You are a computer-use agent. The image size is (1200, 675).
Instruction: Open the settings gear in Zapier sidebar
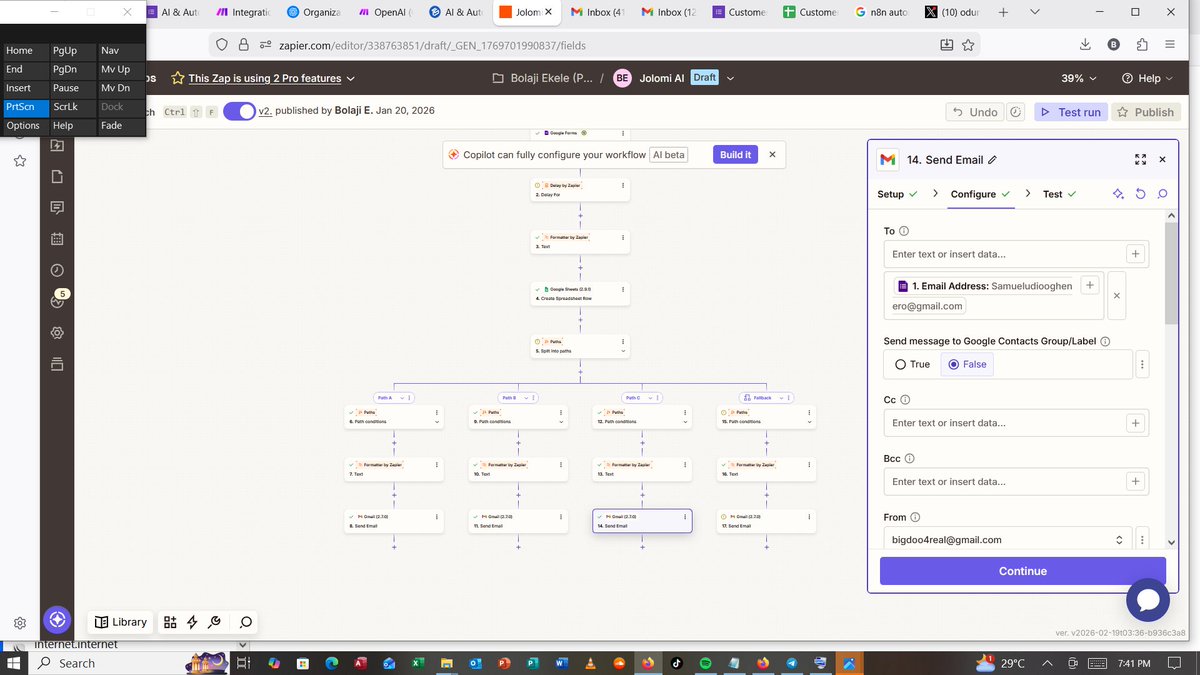(57, 333)
